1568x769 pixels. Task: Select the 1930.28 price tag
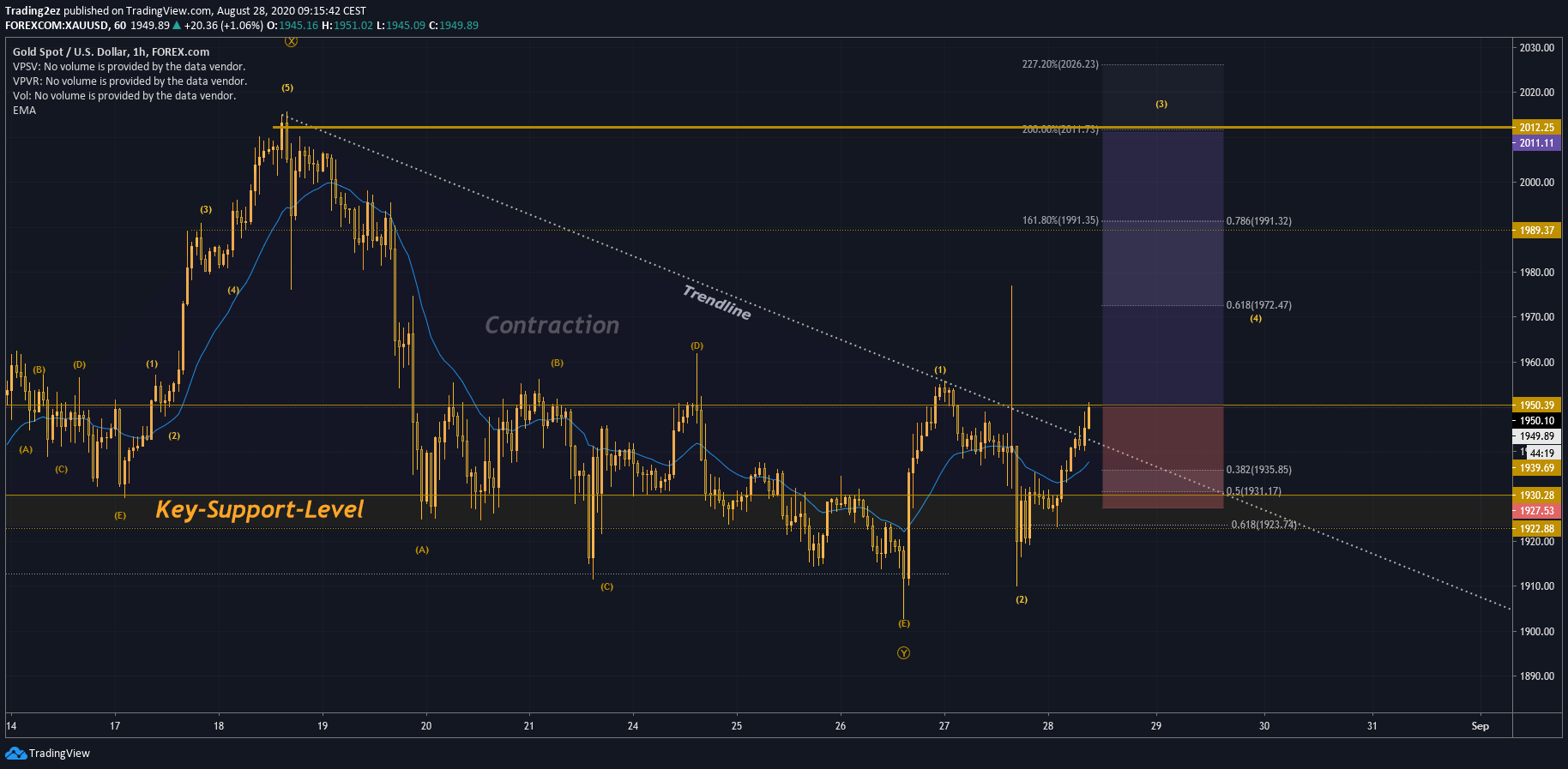pos(1536,496)
